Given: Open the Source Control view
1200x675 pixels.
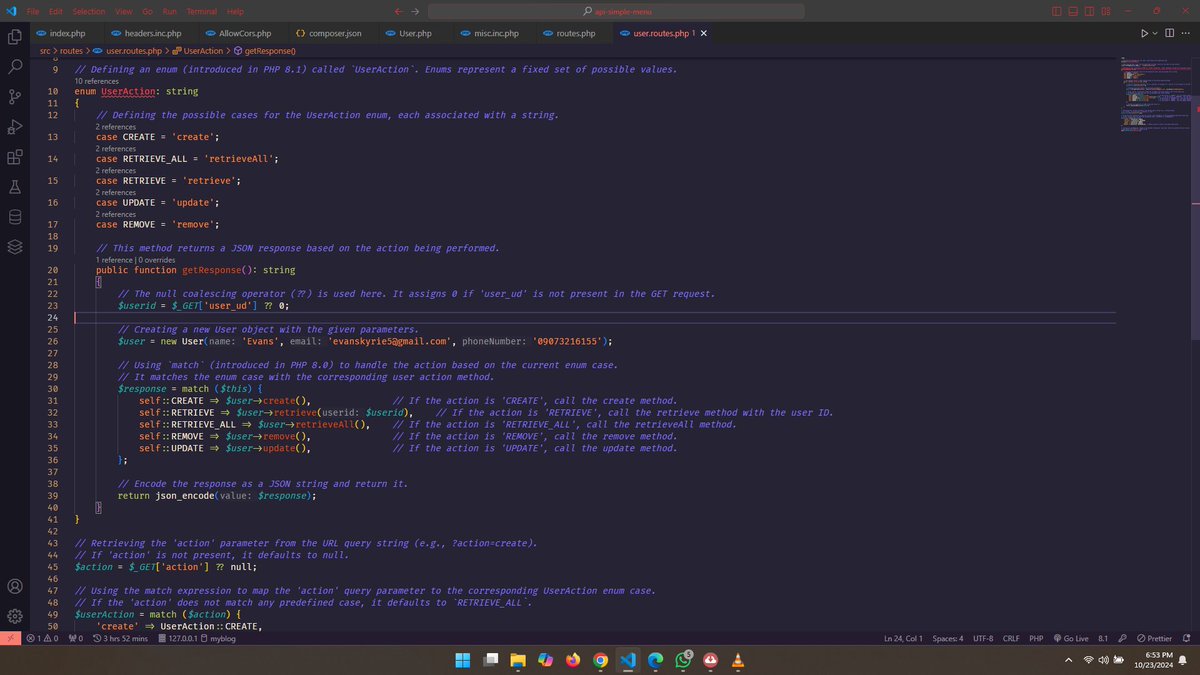Looking at the screenshot, I should [15, 96].
